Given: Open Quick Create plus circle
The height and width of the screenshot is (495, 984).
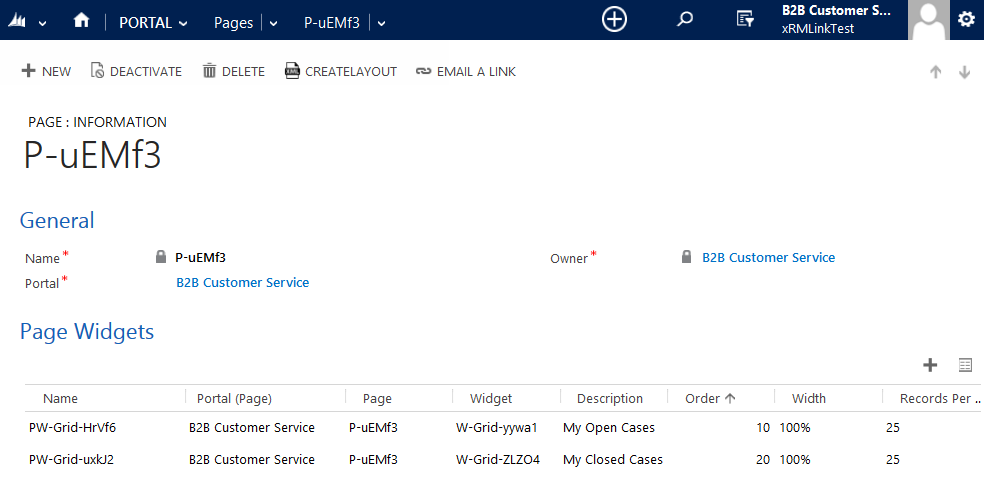Looking at the screenshot, I should coord(614,19).
